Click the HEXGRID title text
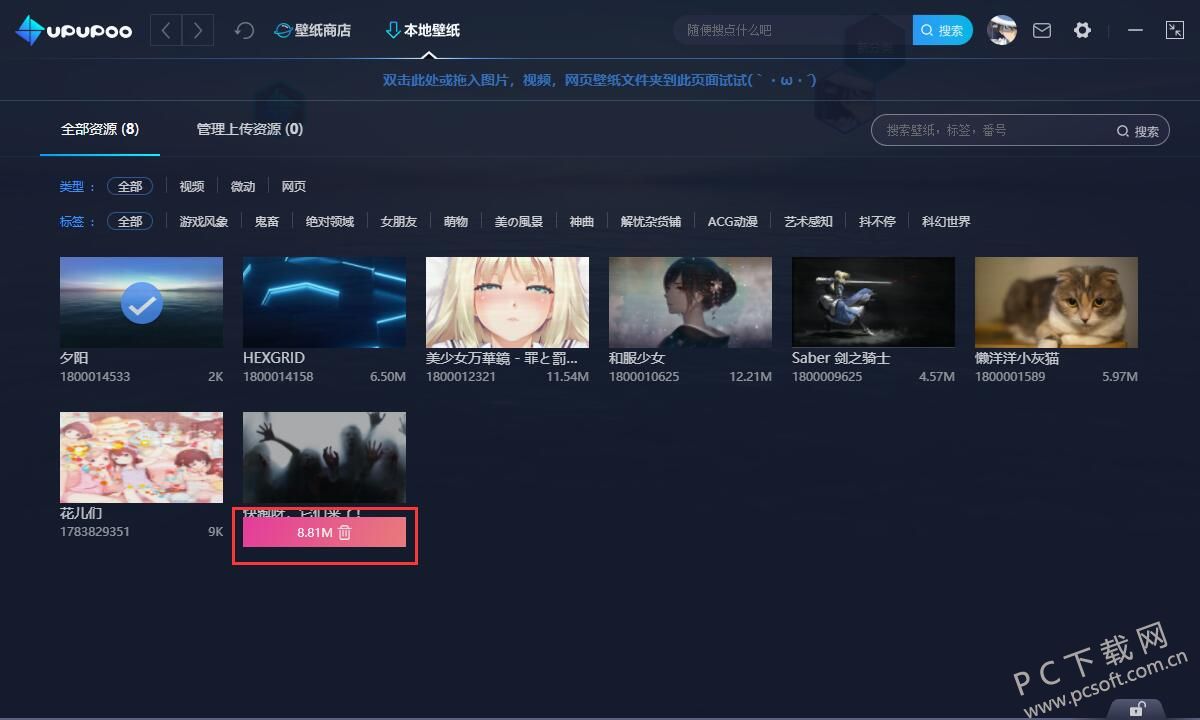1200x720 pixels. (274, 357)
